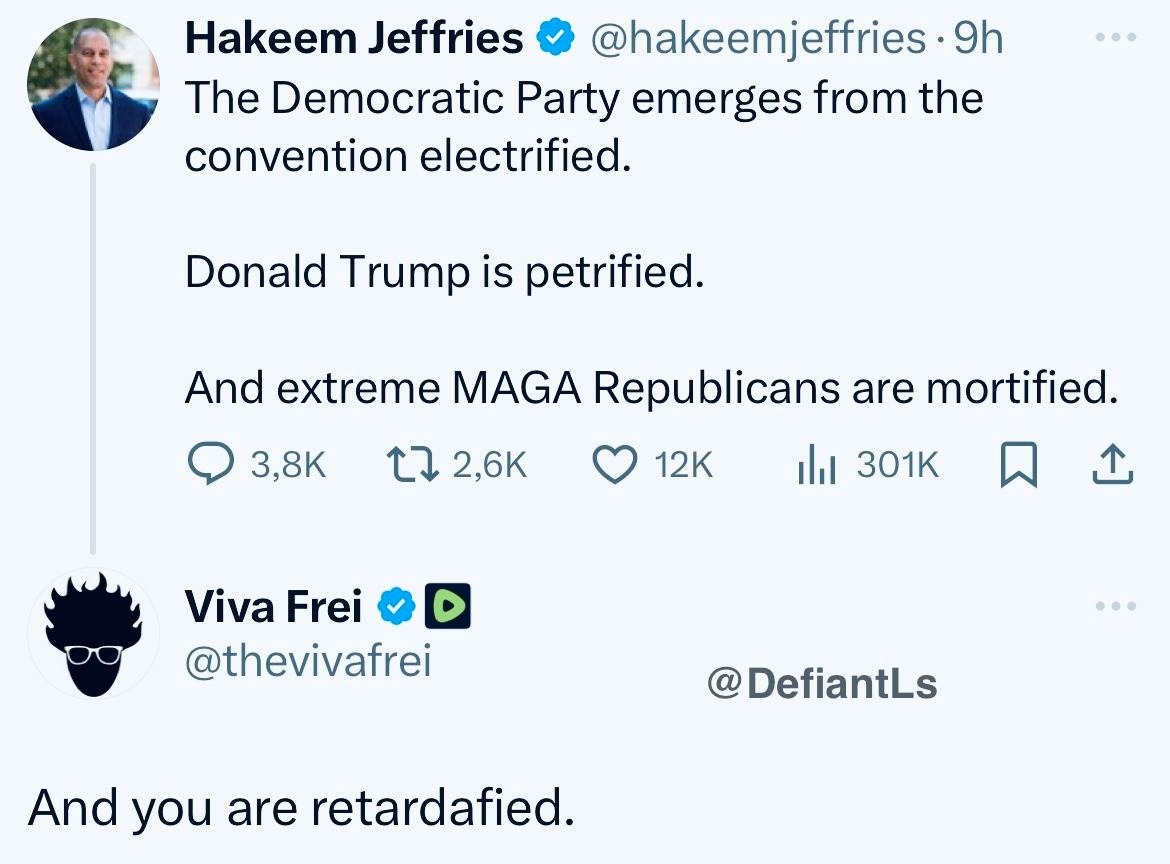Click the 'And you are retardafied' reply text
Screen dimensions: 1170x864
click(302, 808)
